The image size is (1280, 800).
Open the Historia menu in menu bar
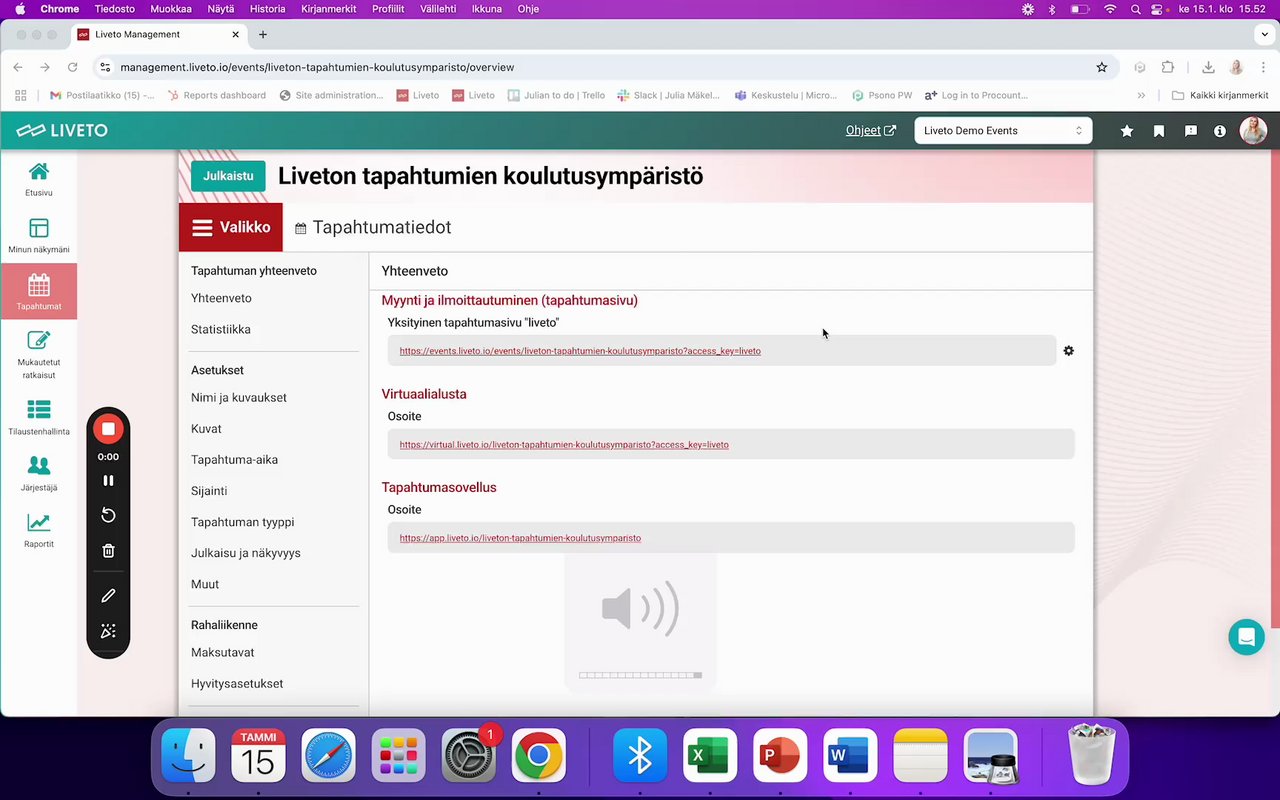[267, 9]
